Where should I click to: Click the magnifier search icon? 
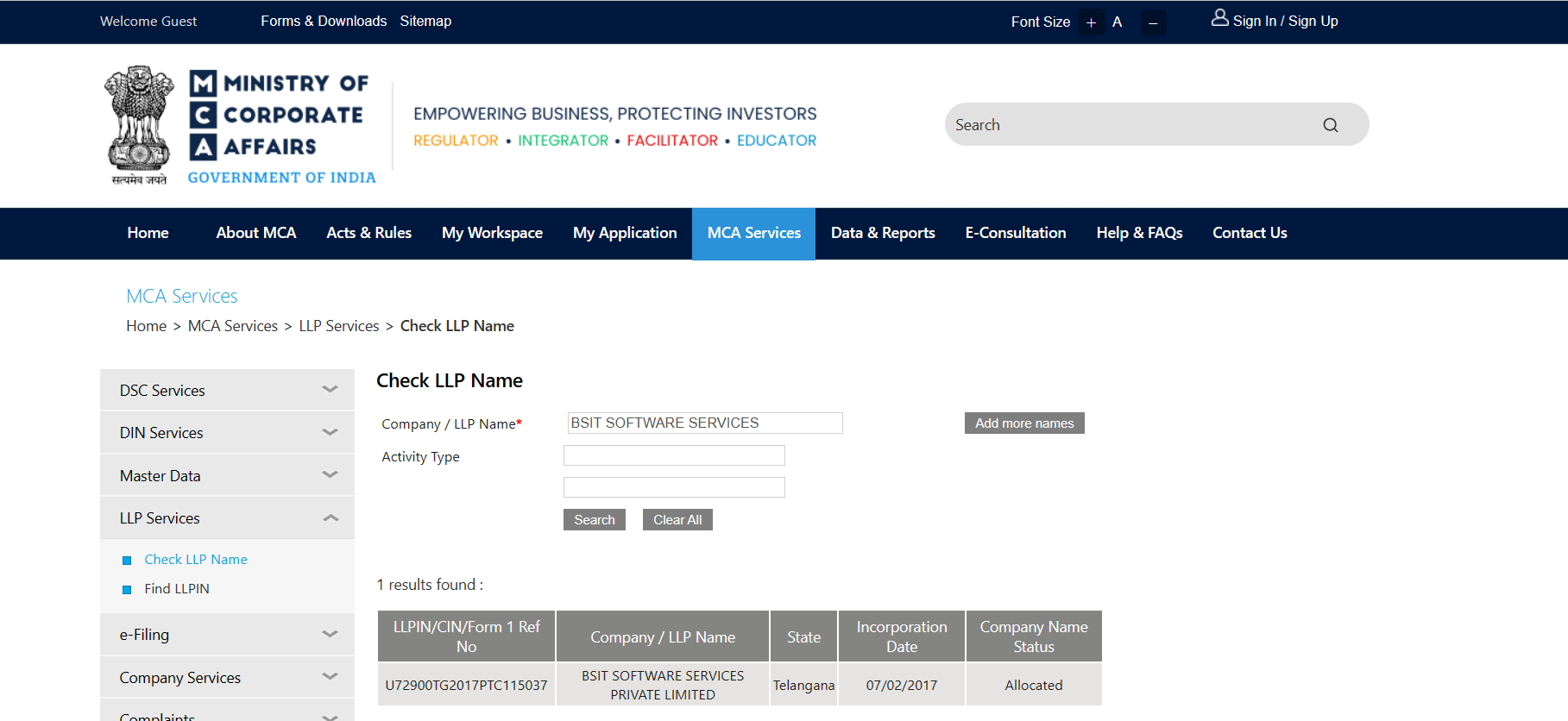(x=1330, y=125)
